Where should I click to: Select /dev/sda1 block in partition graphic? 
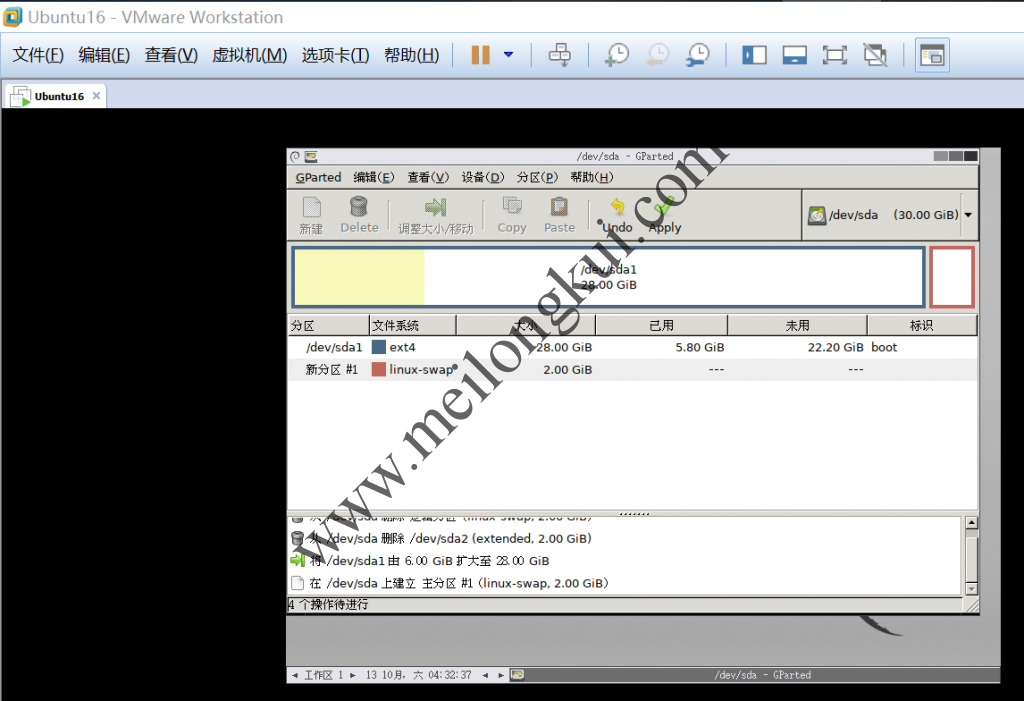pos(609,277)
